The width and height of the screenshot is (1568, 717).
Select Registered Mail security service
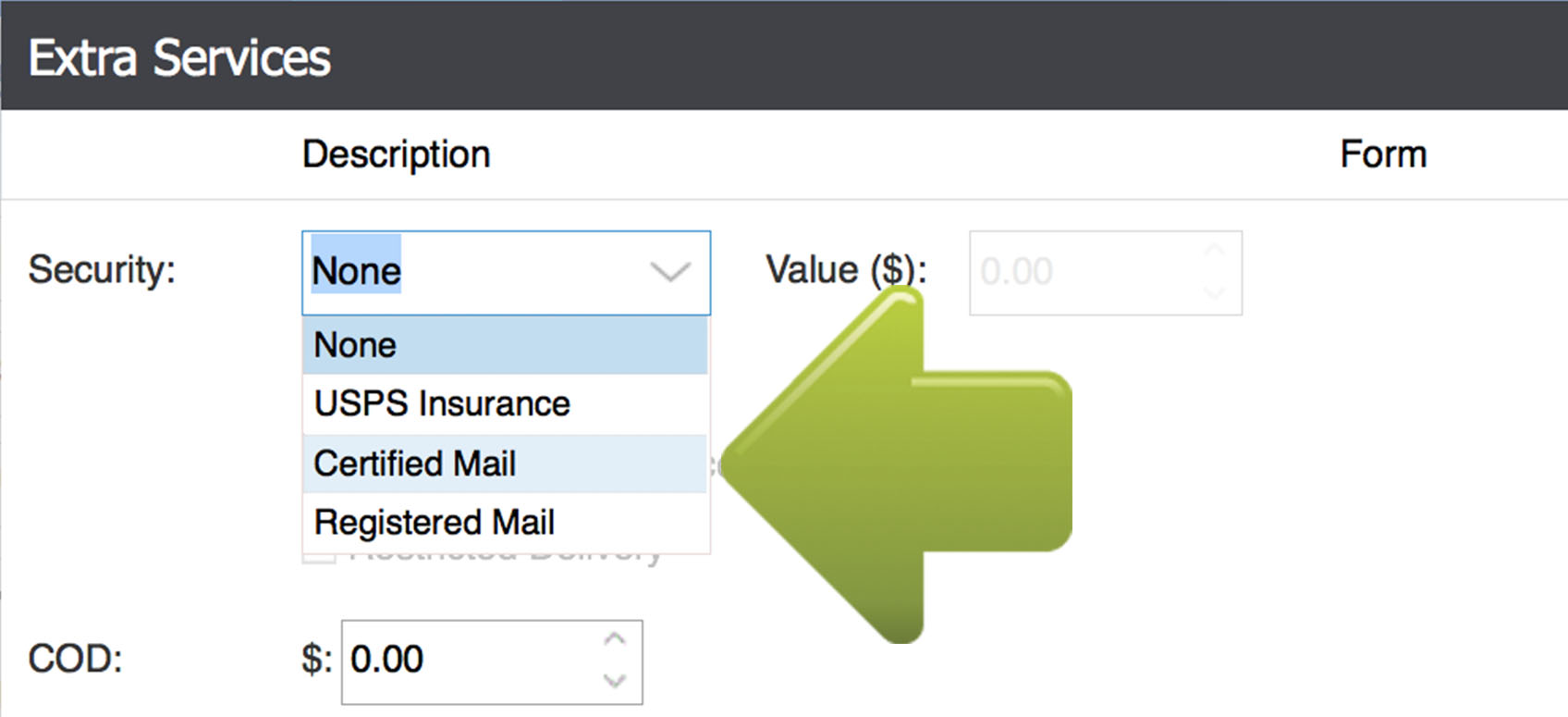point(435,522)
